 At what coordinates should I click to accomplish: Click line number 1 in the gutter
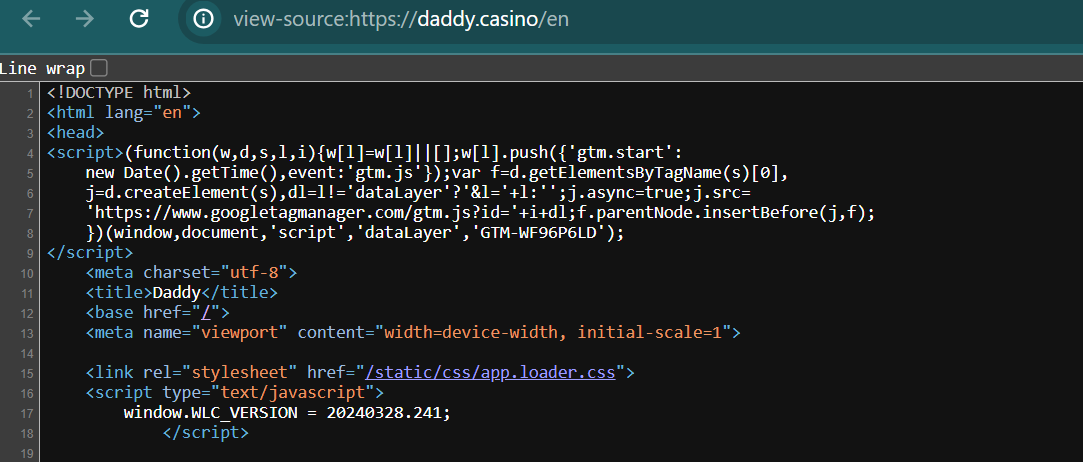click(x=30, y=93)
